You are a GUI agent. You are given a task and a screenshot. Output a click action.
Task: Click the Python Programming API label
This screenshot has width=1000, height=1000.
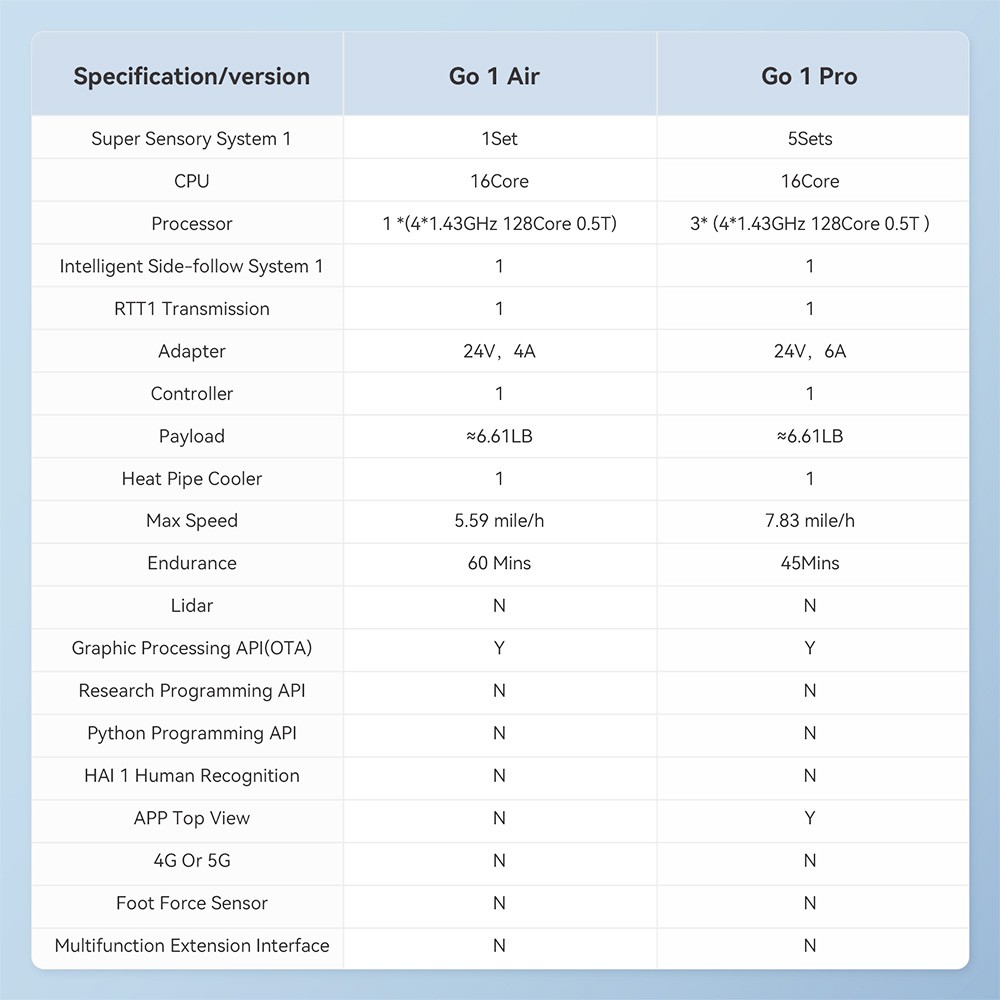click(191, 733)
